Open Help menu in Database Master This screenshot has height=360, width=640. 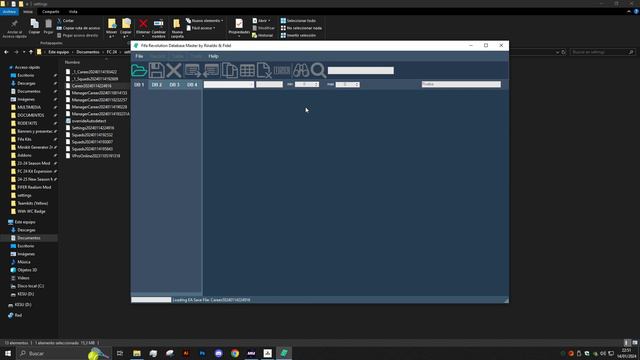213,56
